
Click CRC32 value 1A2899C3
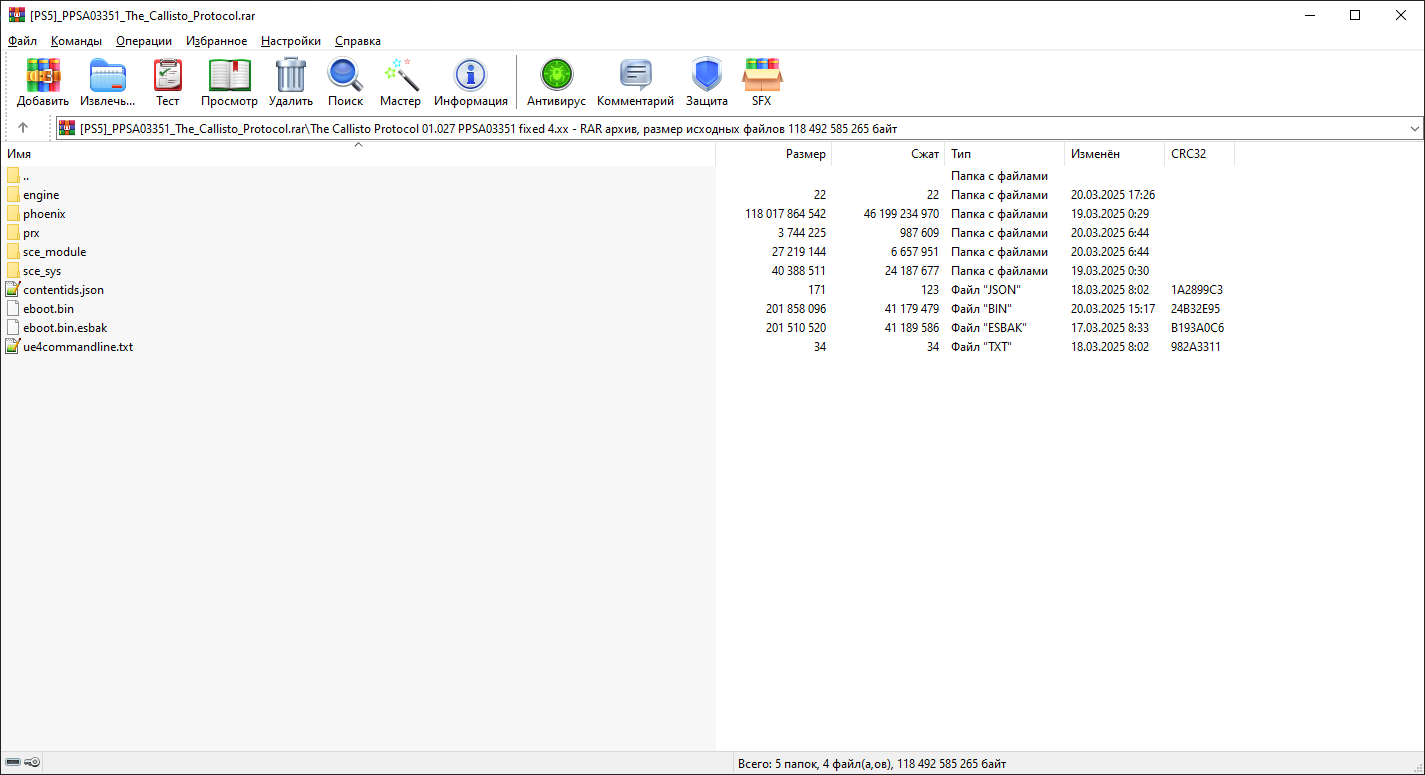pos(1197,290)
